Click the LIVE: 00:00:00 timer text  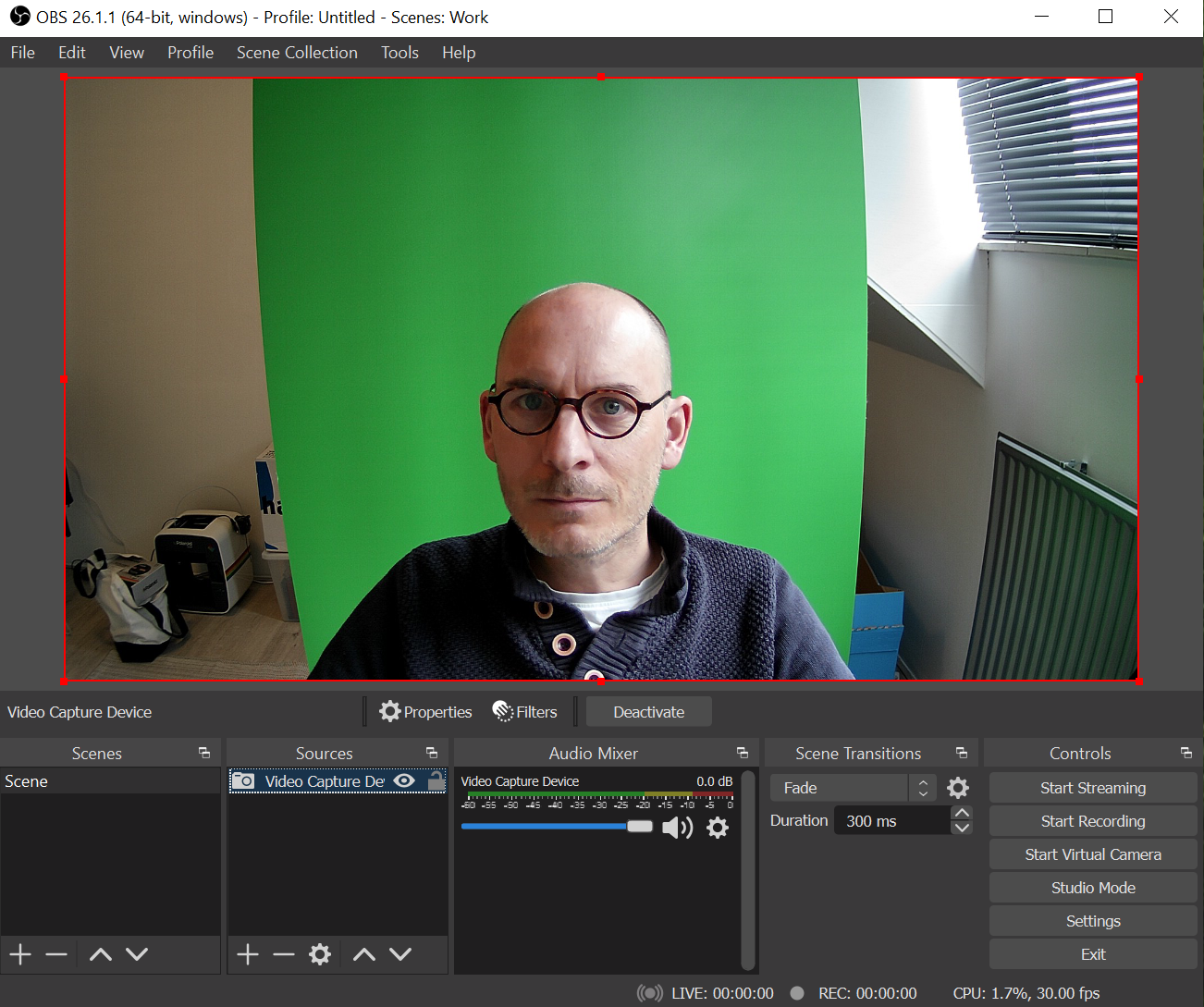tap(722, 993)
